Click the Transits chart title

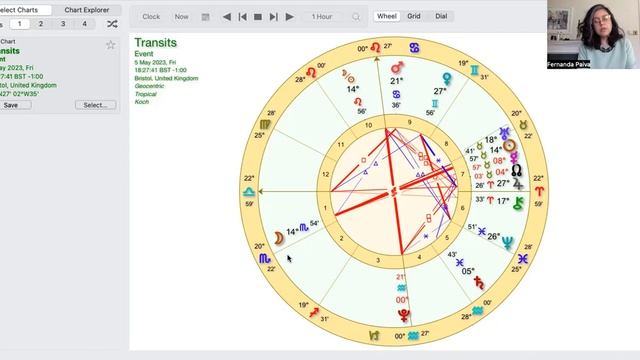click(x=156, y=42)
